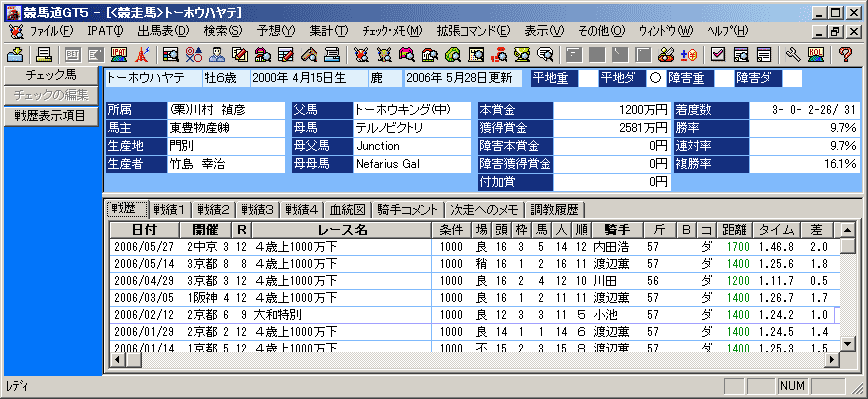Click the red figures with magnifier icon
The height and width of the screenshot is (399, 868).
tap(499, 54)
